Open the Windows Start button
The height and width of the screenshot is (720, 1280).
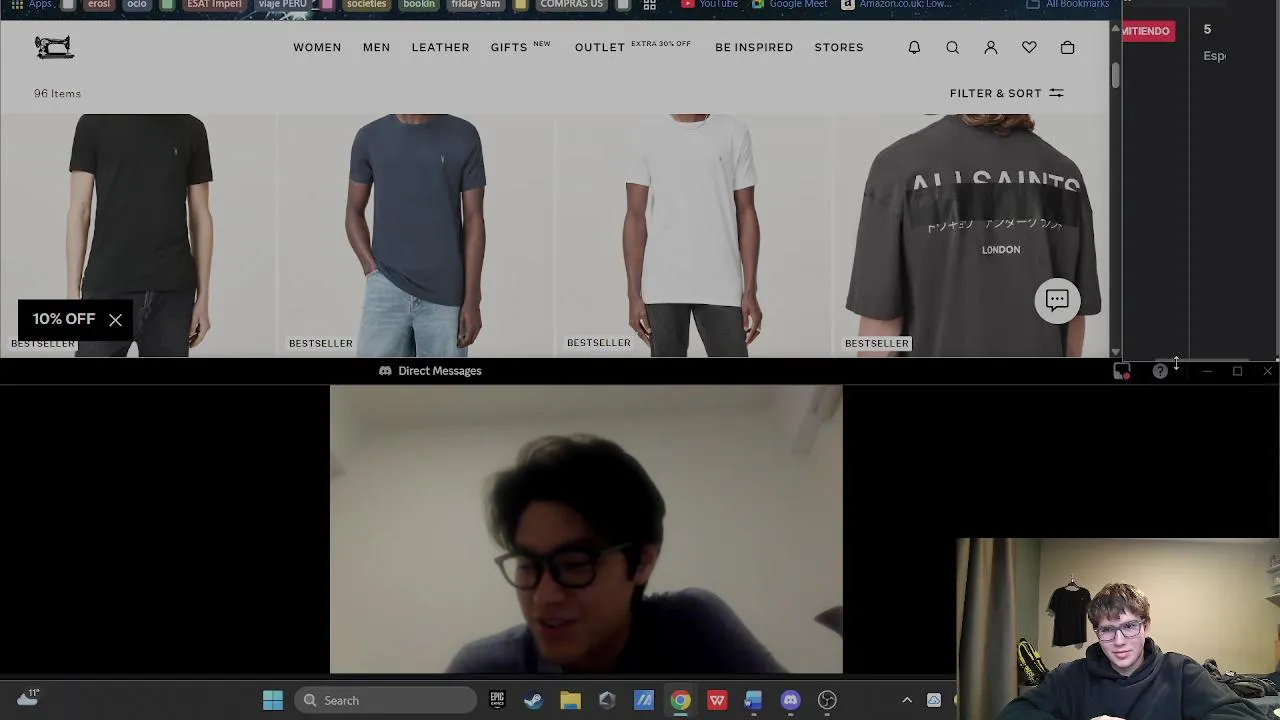(273, 700)
